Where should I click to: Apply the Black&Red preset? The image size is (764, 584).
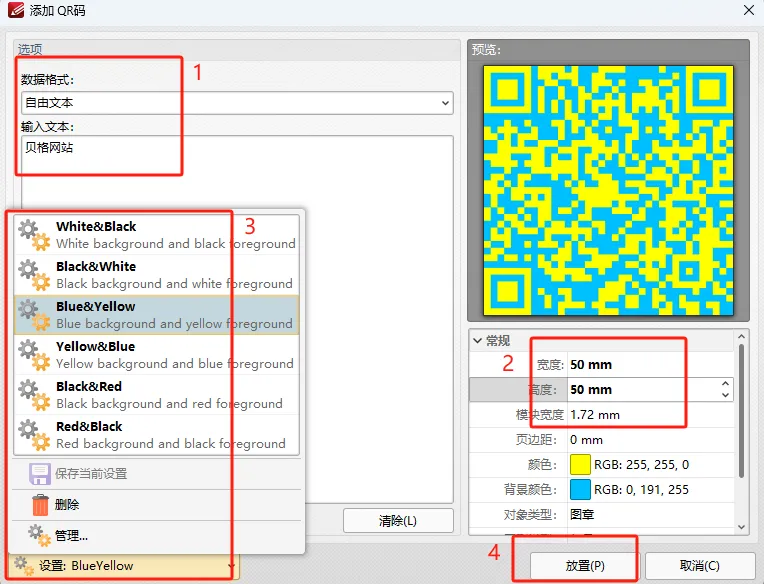pos(156,395)
